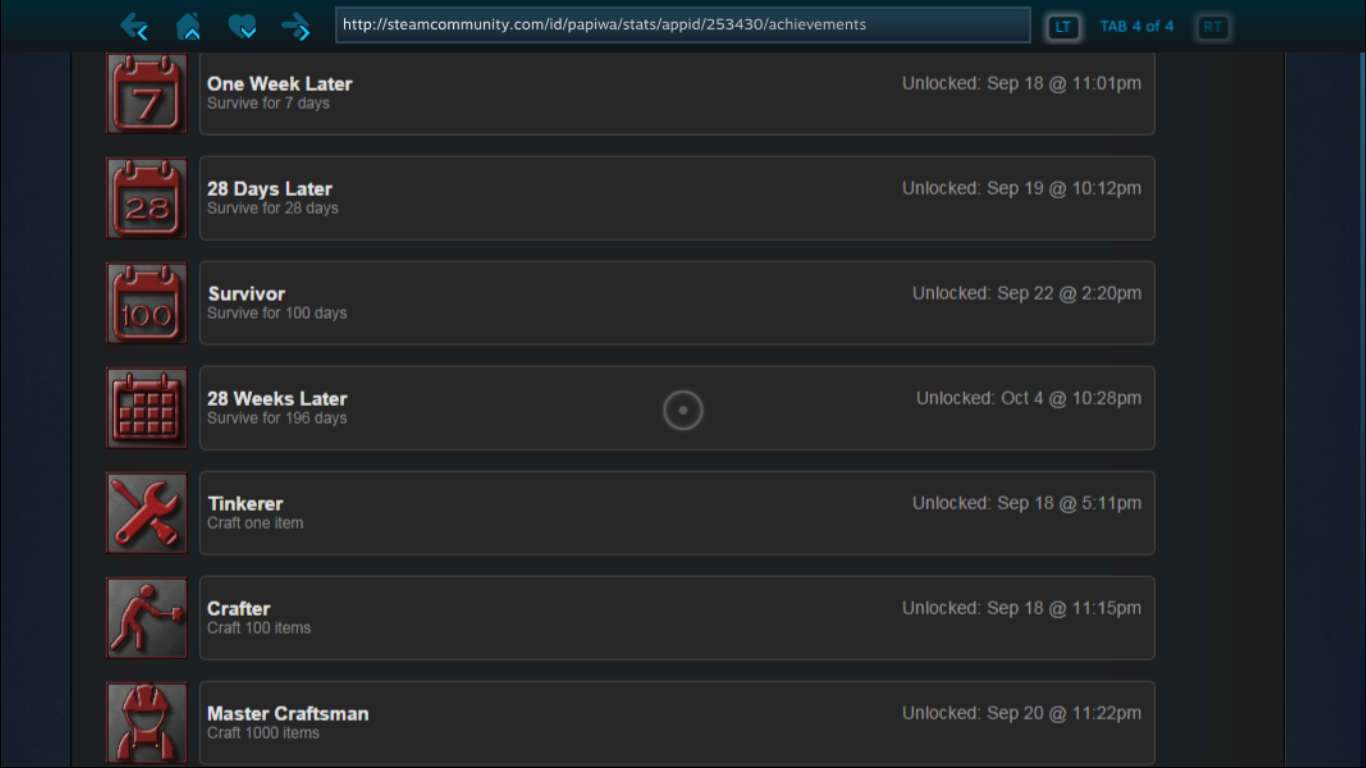Click the browser back arrow icon
Image resolution: width=1366 pixels, height=768 pixels.
coord(134,26)
